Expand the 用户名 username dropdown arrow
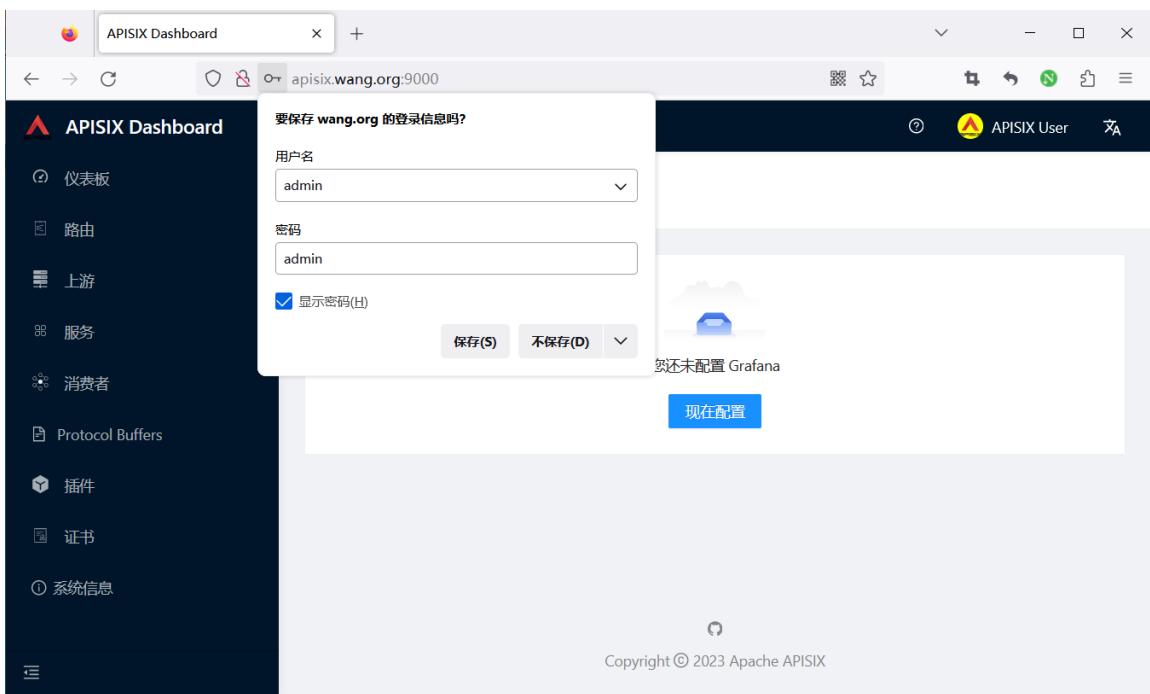This screenshot has height=694, width=1150. pyautogui.click(x=620, y=186)
